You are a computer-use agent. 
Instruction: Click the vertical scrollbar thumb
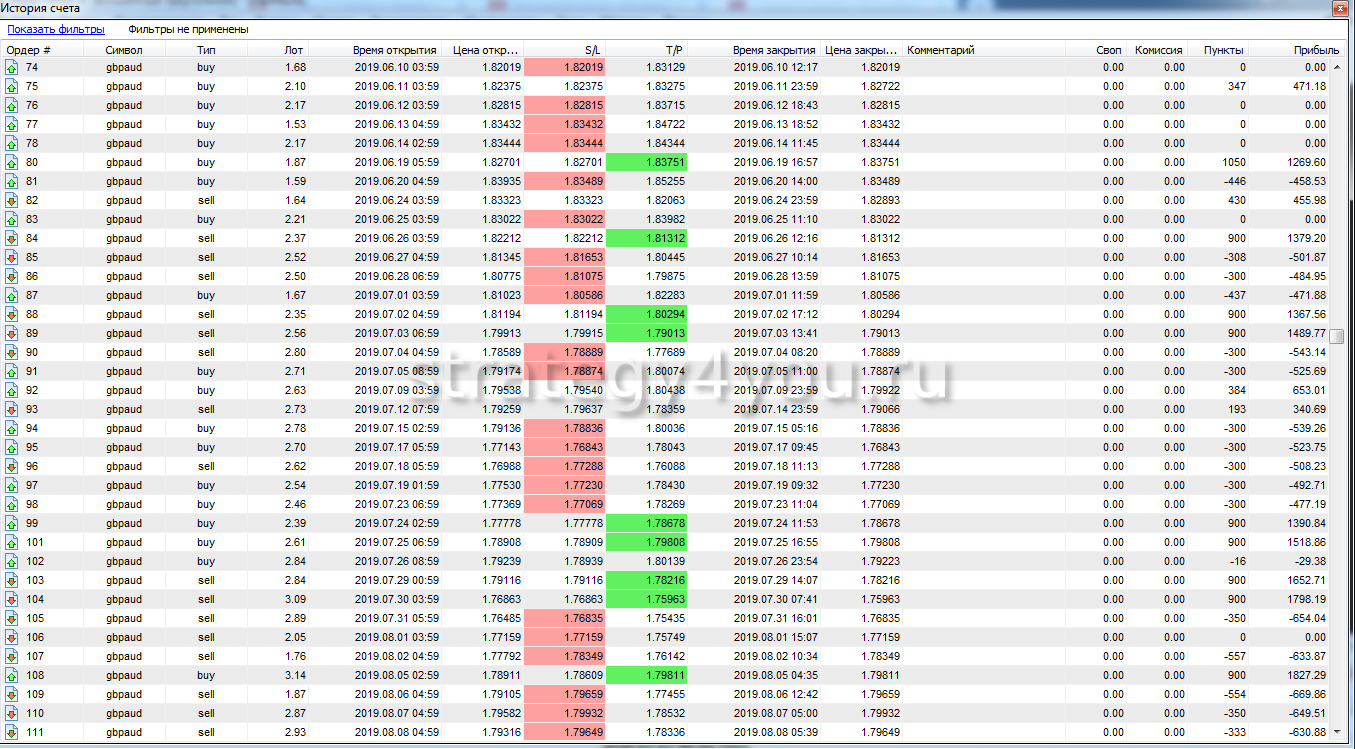point(1337,336)
